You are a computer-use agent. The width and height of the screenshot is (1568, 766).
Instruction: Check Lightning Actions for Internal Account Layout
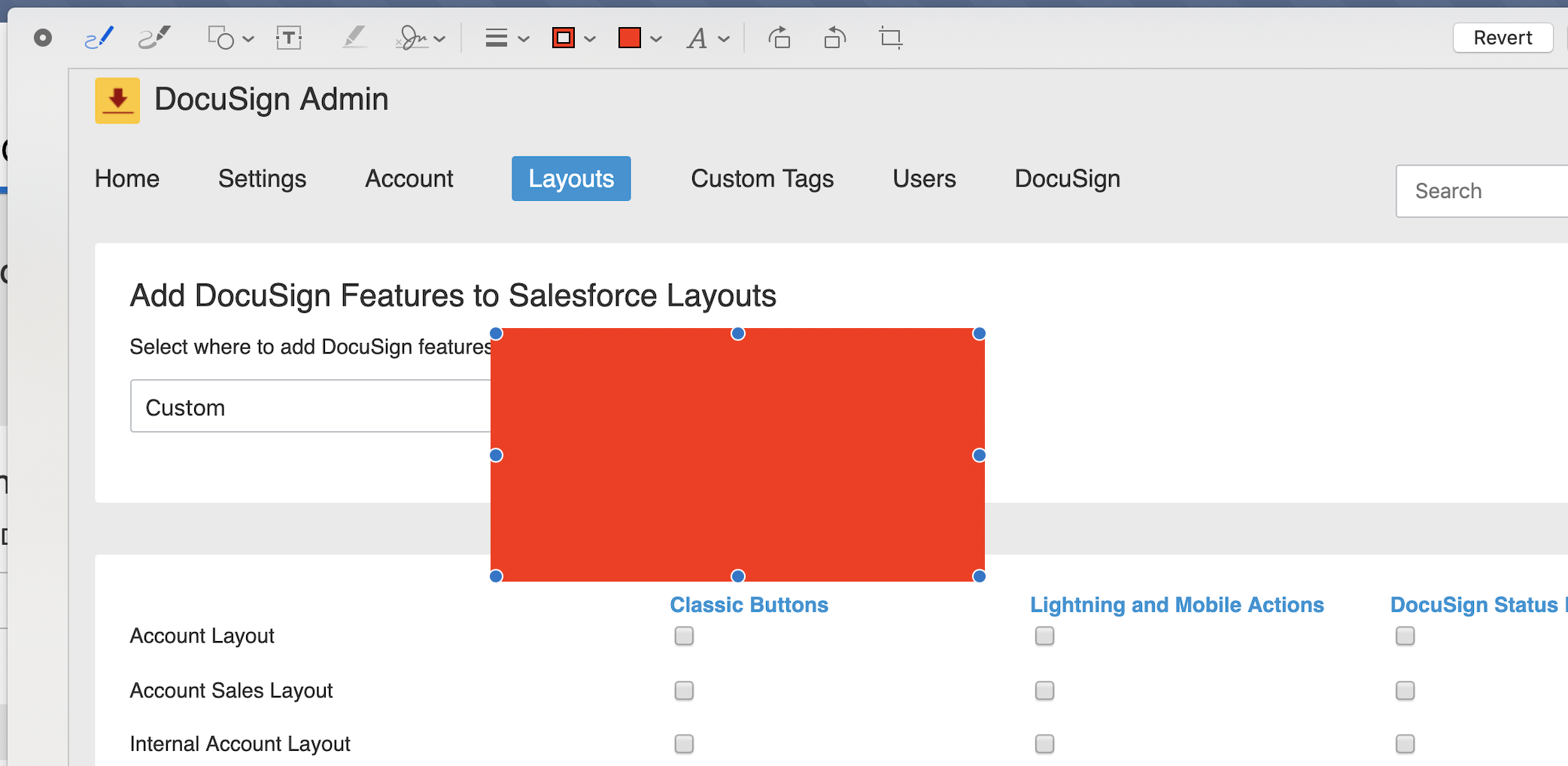tap(1044, 743)
